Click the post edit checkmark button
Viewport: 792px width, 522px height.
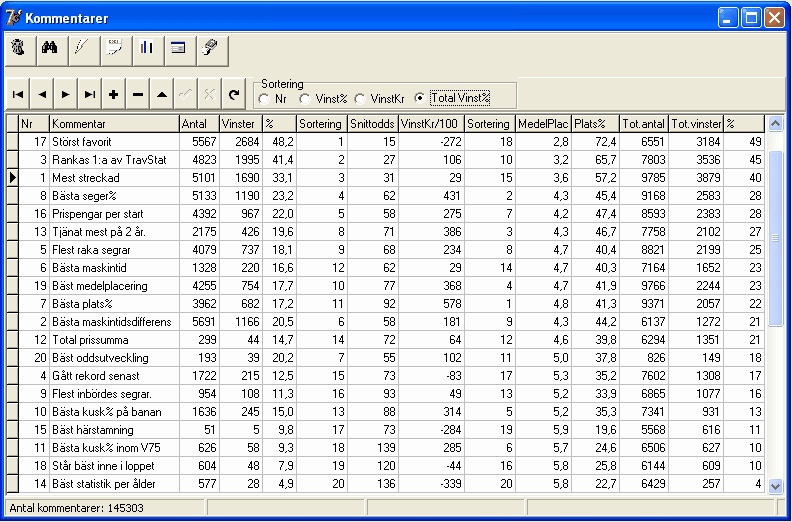point(185,93)
